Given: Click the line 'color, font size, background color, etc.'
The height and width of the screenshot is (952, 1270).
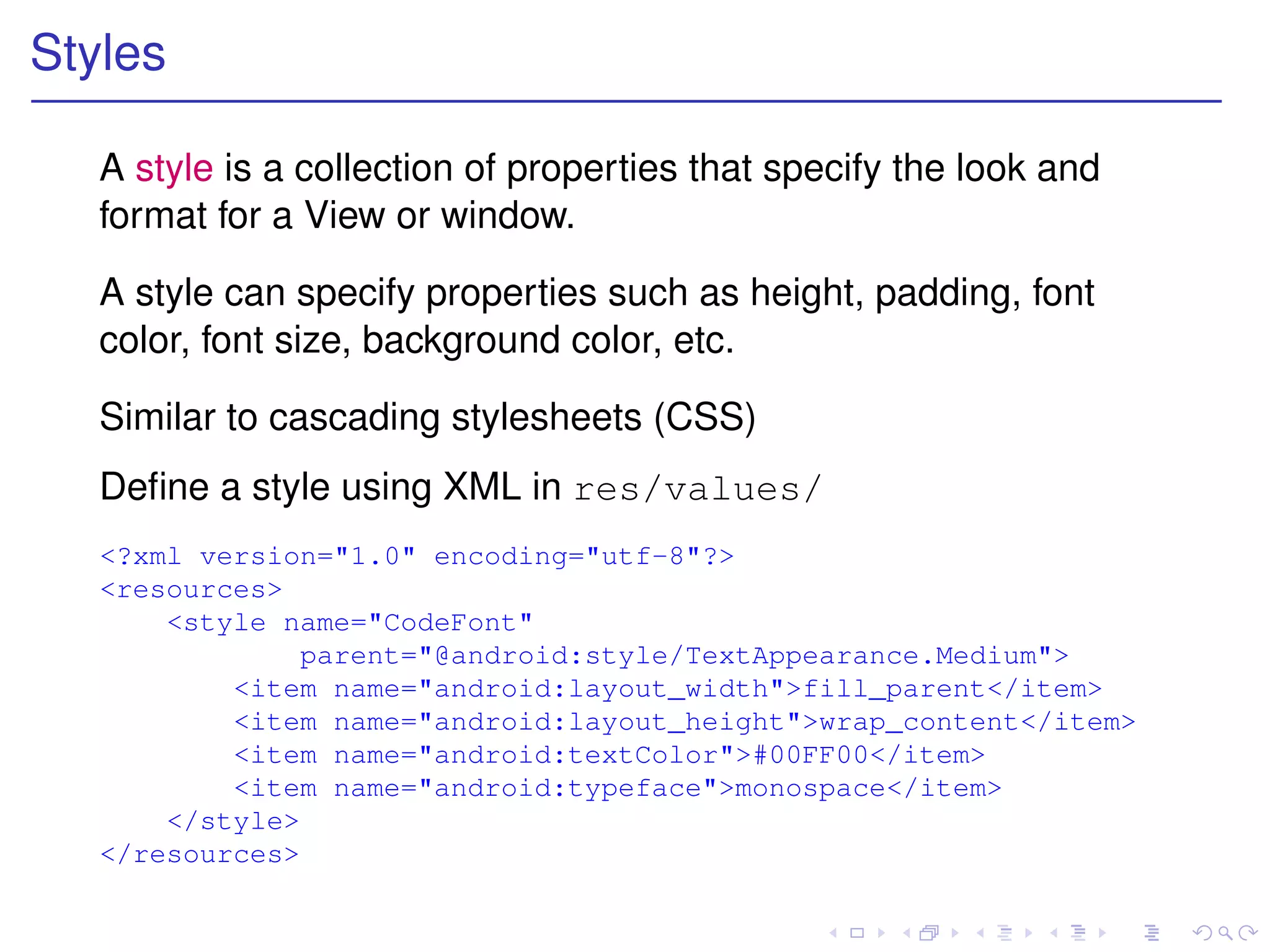Looking at the screenshot, I should click(x=417, y=340).
